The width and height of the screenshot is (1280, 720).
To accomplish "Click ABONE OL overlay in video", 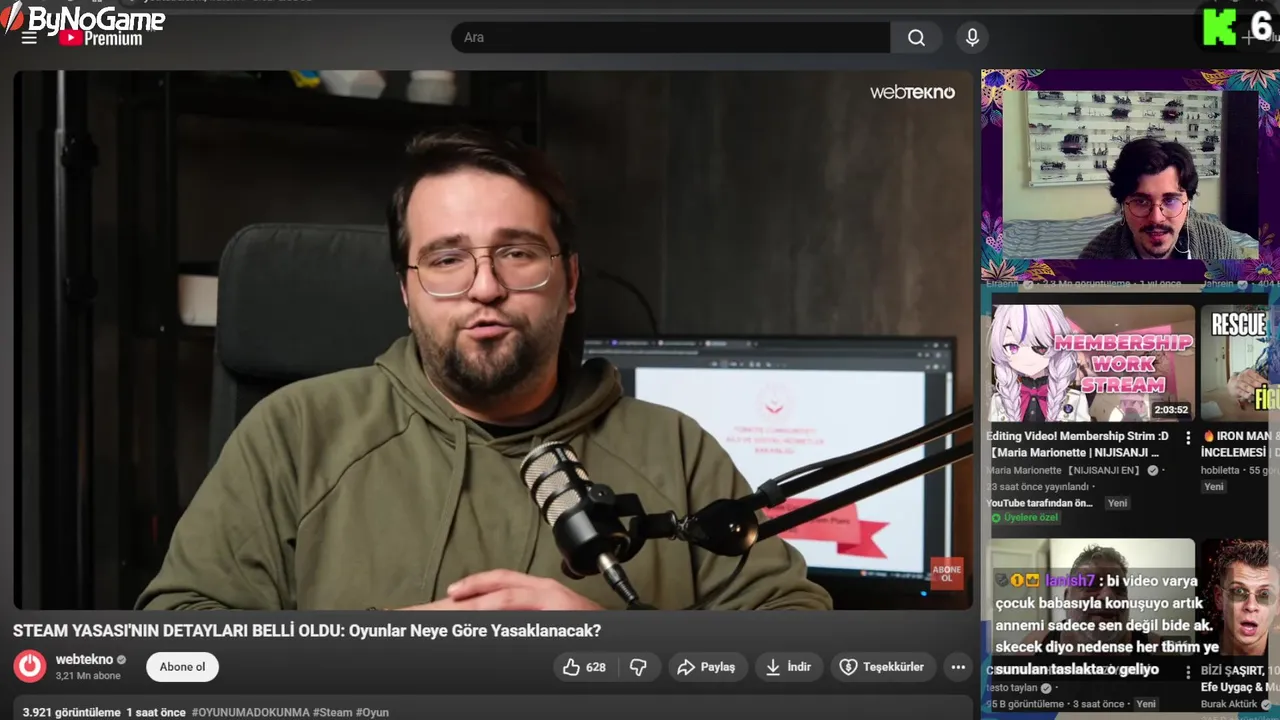I will click(947, 573).
